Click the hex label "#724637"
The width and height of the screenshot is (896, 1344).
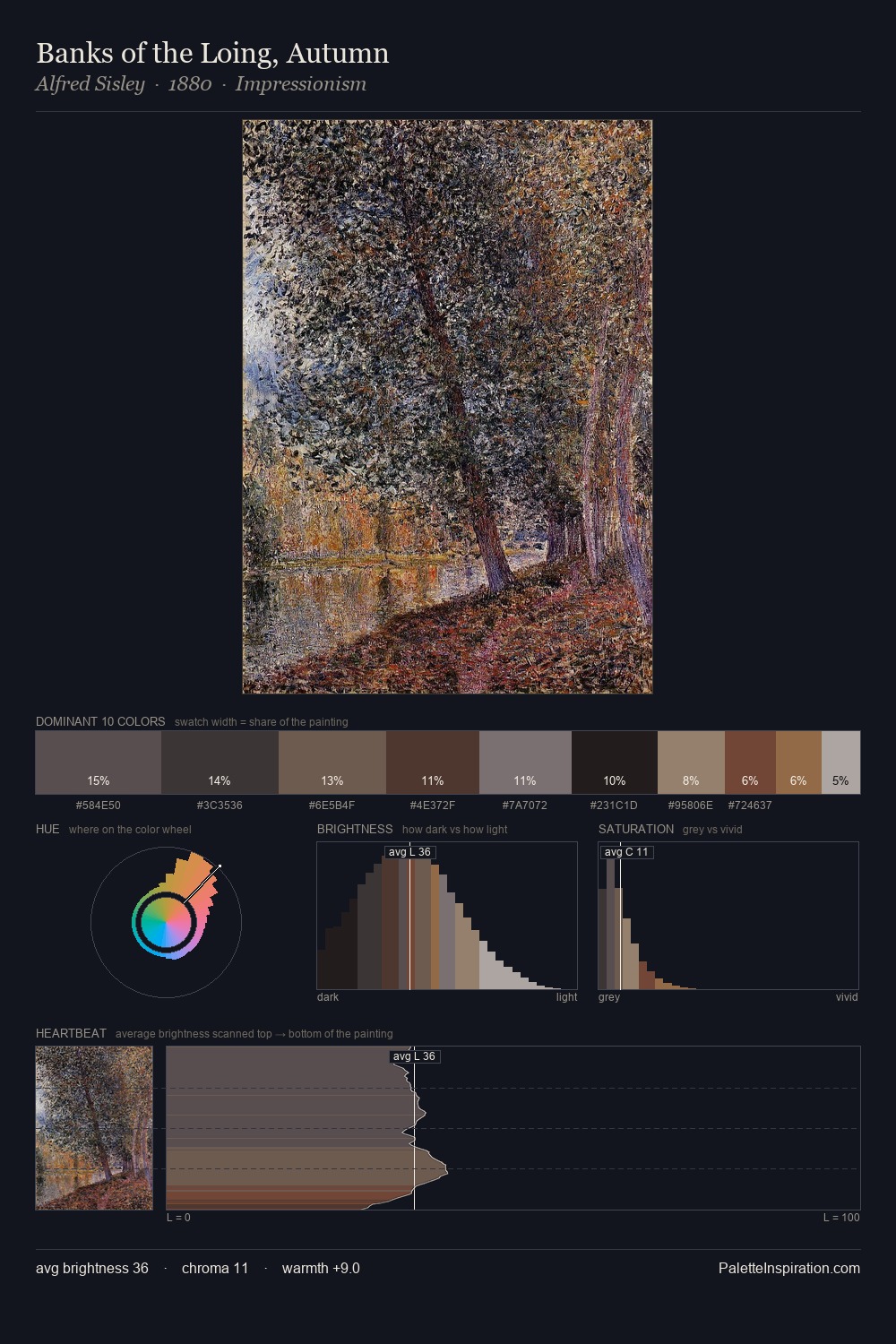[750, 806]
